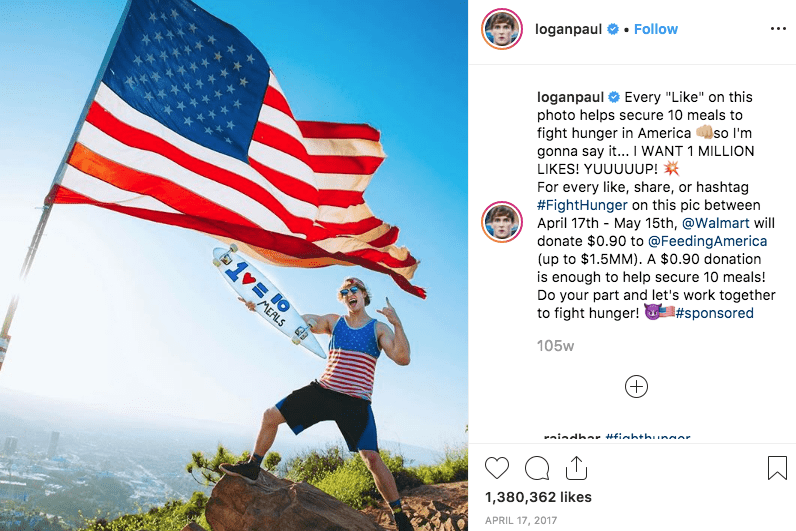
Task: Save the post with the bookmark icon
Action: (x=777, y=468)
